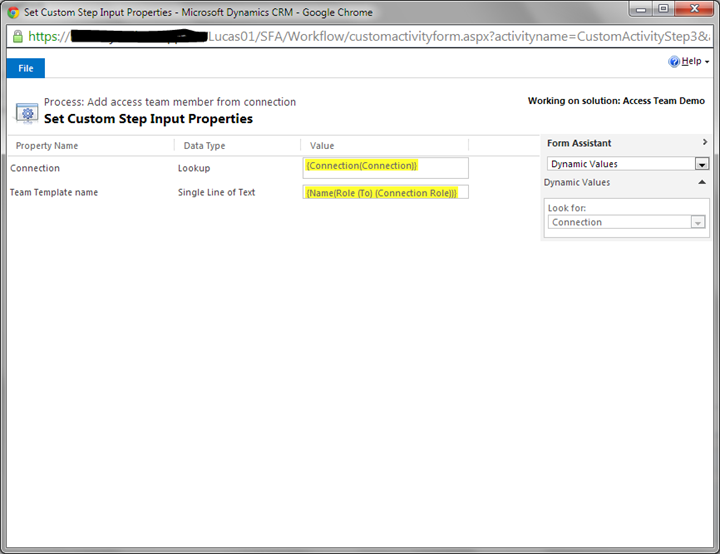This screenshot has height=554, width=720.
Task: Open the File menu tab
Action: point(26,68)
